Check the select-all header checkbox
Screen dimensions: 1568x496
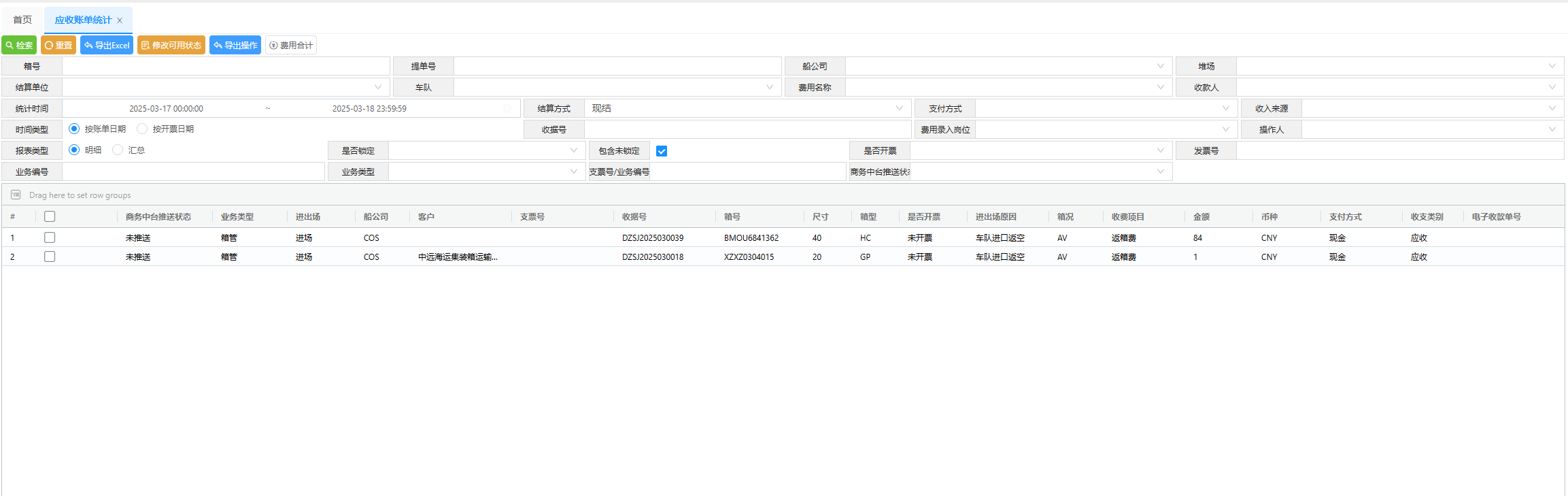[50, 217]
